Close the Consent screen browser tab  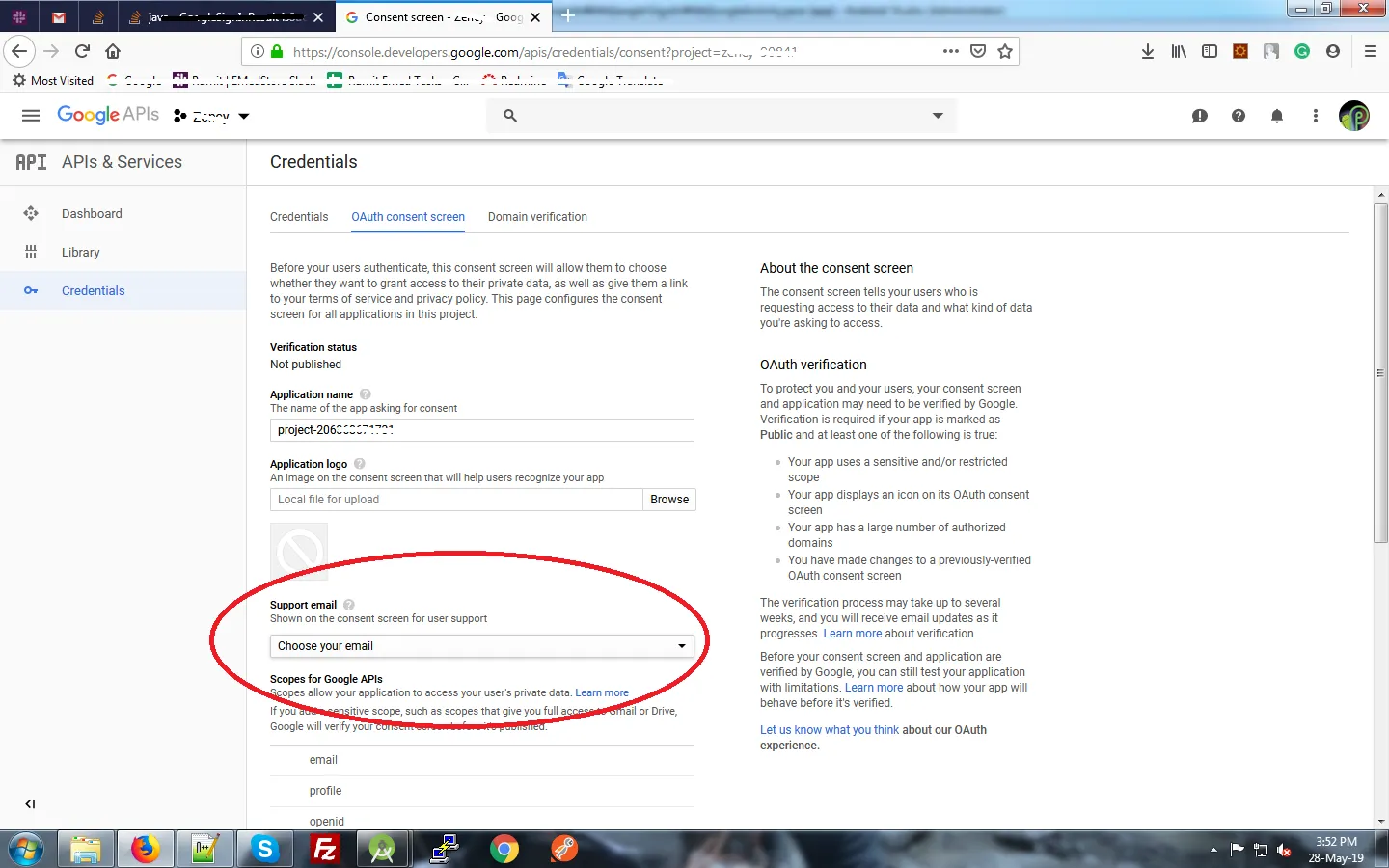[x=535, y=17]
